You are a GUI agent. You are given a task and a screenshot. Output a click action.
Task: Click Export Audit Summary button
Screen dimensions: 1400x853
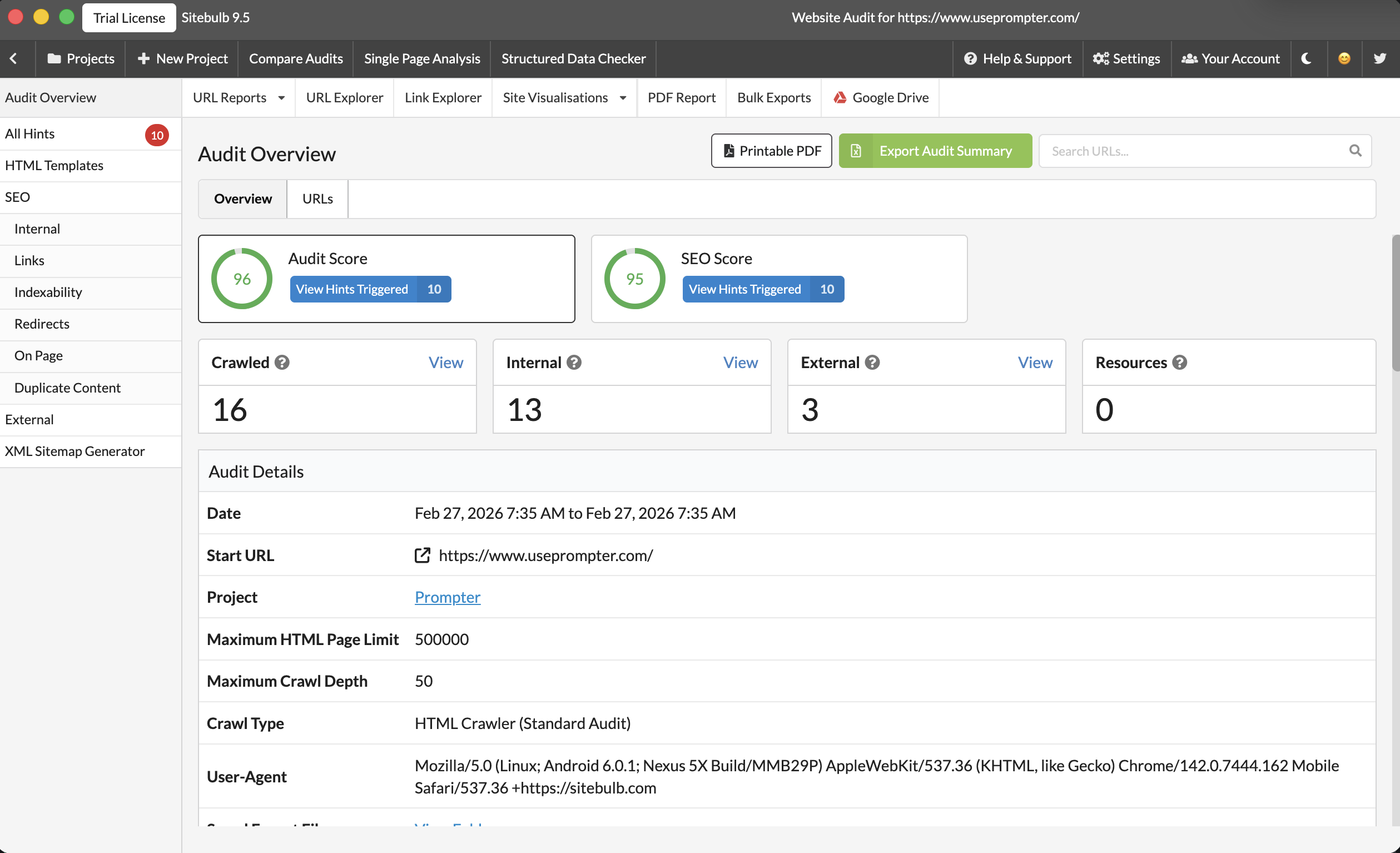935,151
